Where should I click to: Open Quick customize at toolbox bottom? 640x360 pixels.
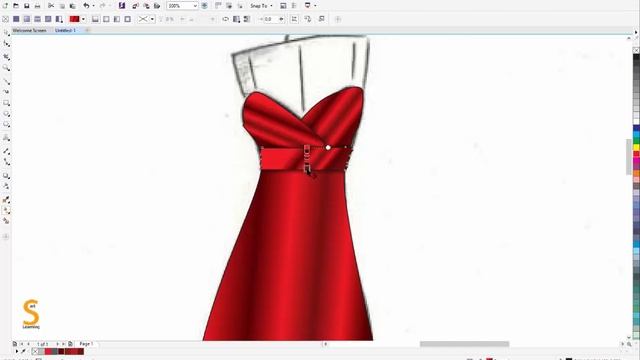6,236
